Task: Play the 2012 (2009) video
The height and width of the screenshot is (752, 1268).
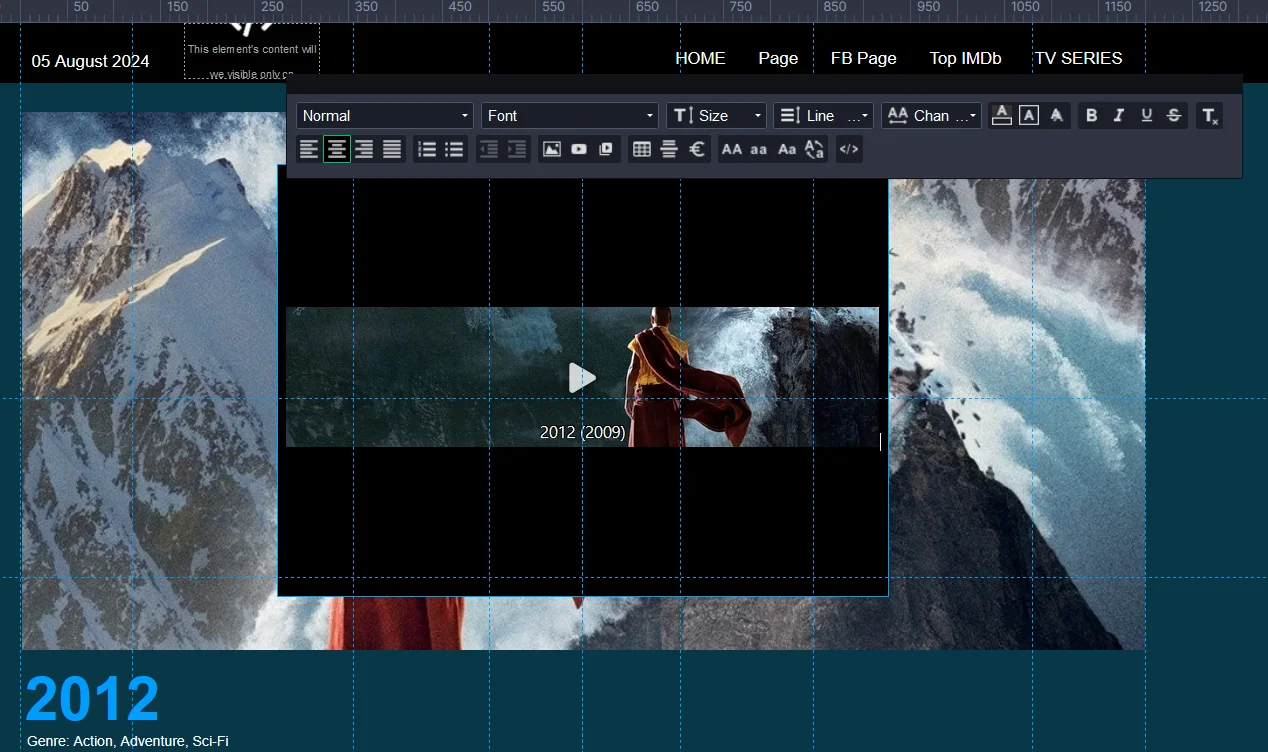Action: (x=582, y=378)
